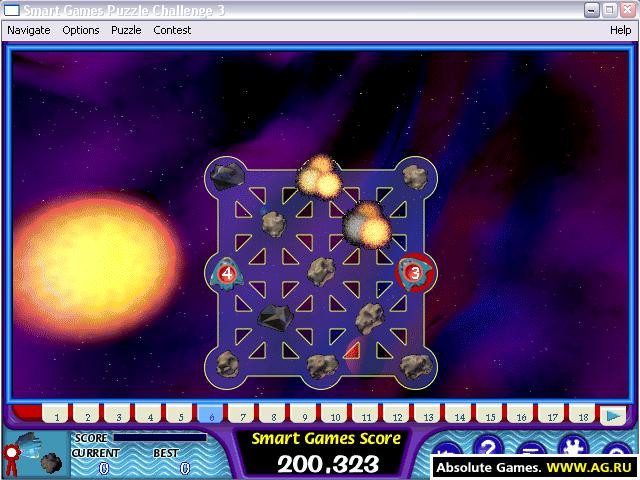Go to puzzle level 5
Screen dimensions: 640x480
click(x=180, y=416)
